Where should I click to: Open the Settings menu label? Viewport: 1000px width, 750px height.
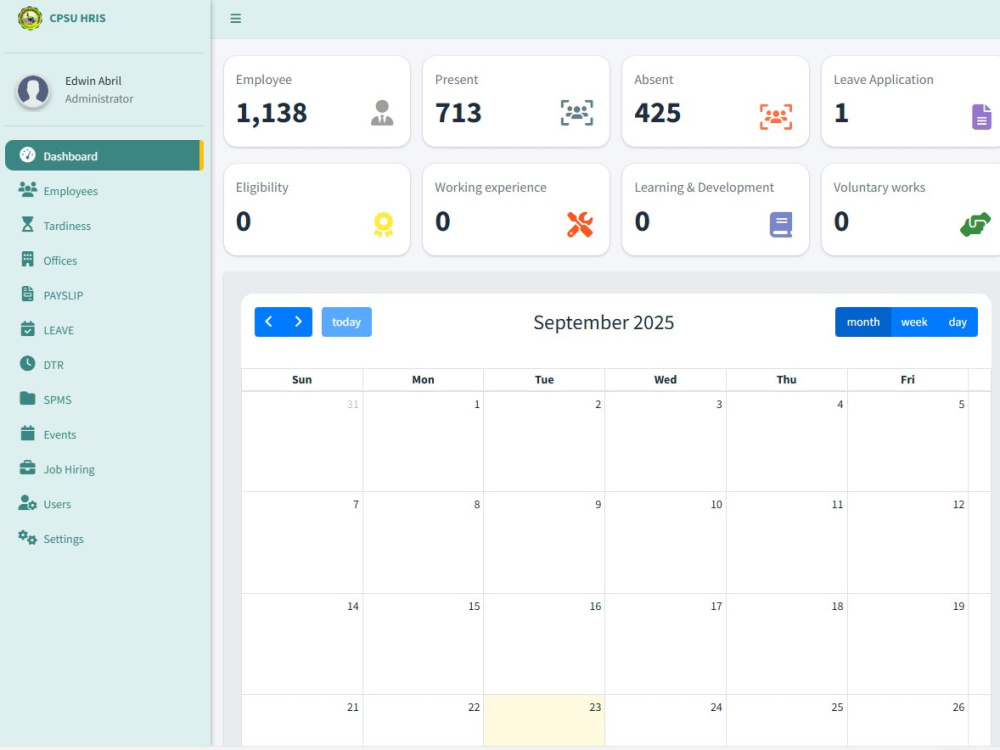point(63,539)
